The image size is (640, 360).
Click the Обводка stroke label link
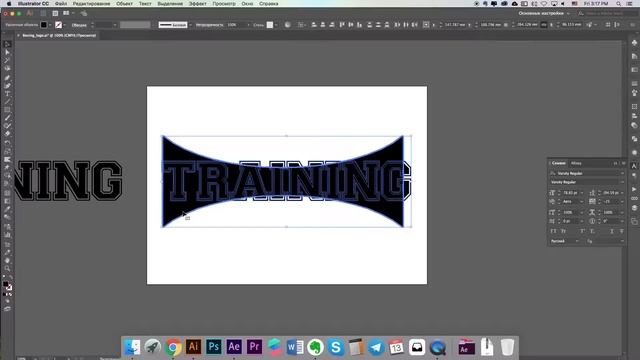79,25
